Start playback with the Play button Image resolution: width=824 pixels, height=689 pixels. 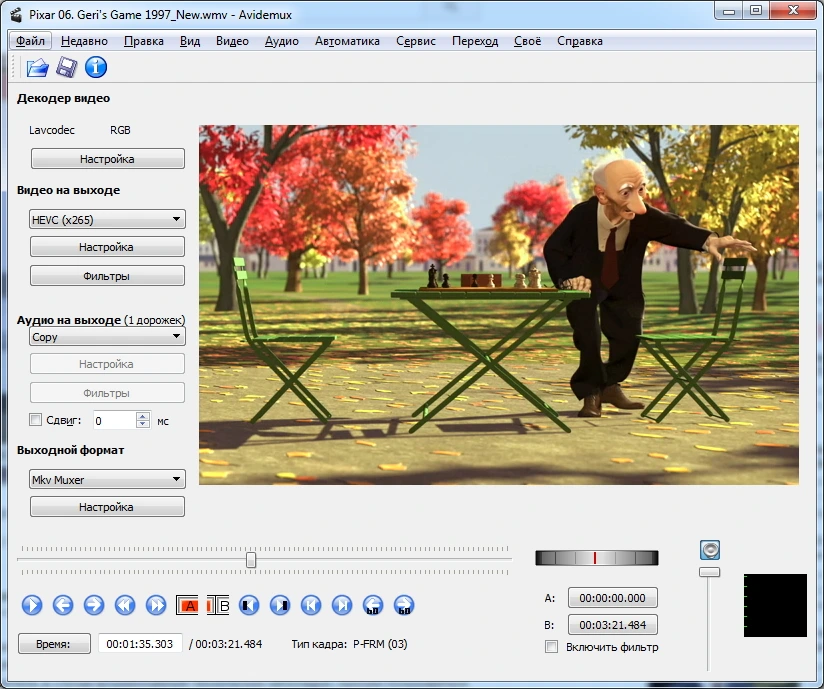[32, 605]
